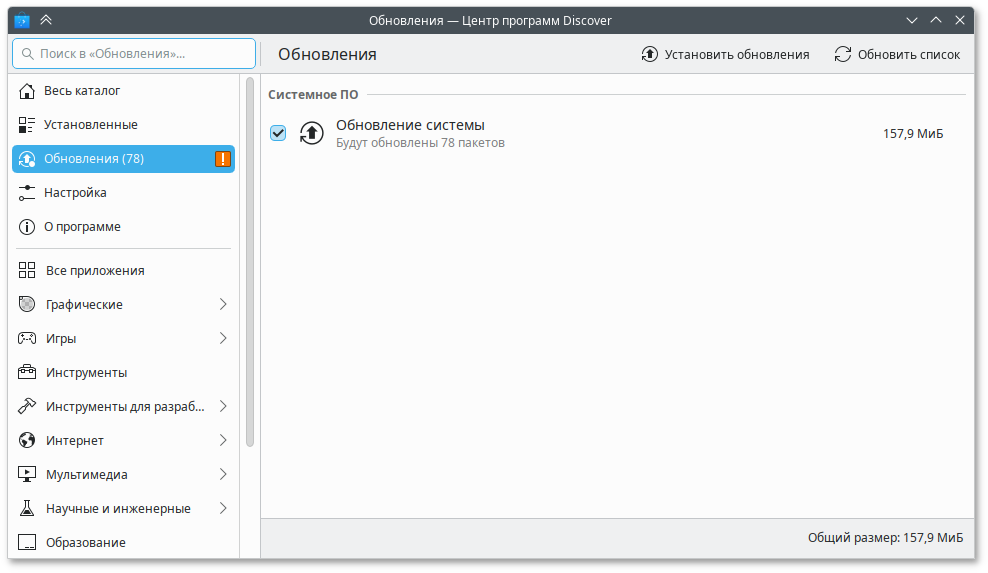988x573 pixels.
Task: Click the globe icon for Интернет
Action: click(27, 441)
